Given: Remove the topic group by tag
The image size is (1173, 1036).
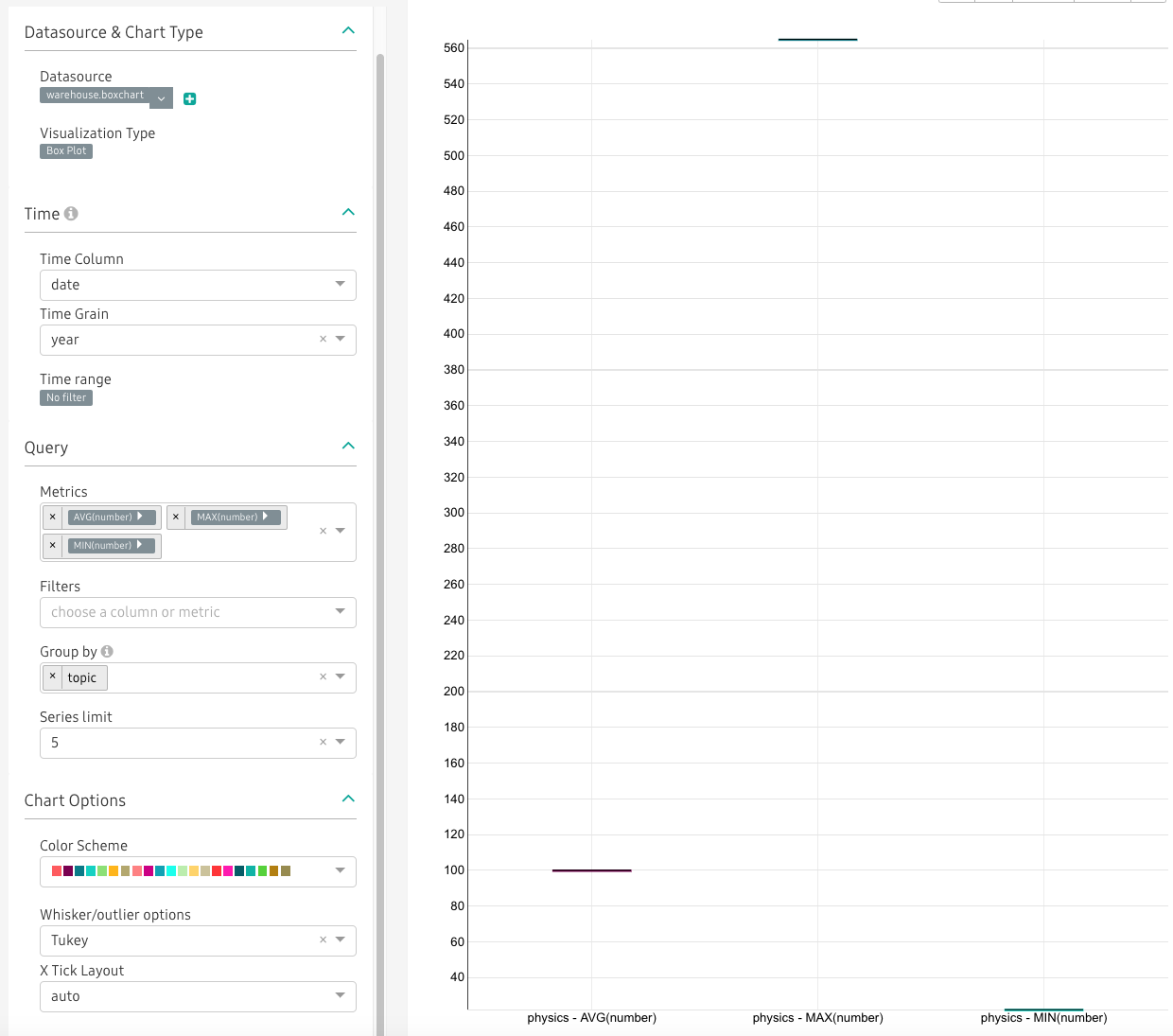Looking at the screenshot, I should point(53,676).
